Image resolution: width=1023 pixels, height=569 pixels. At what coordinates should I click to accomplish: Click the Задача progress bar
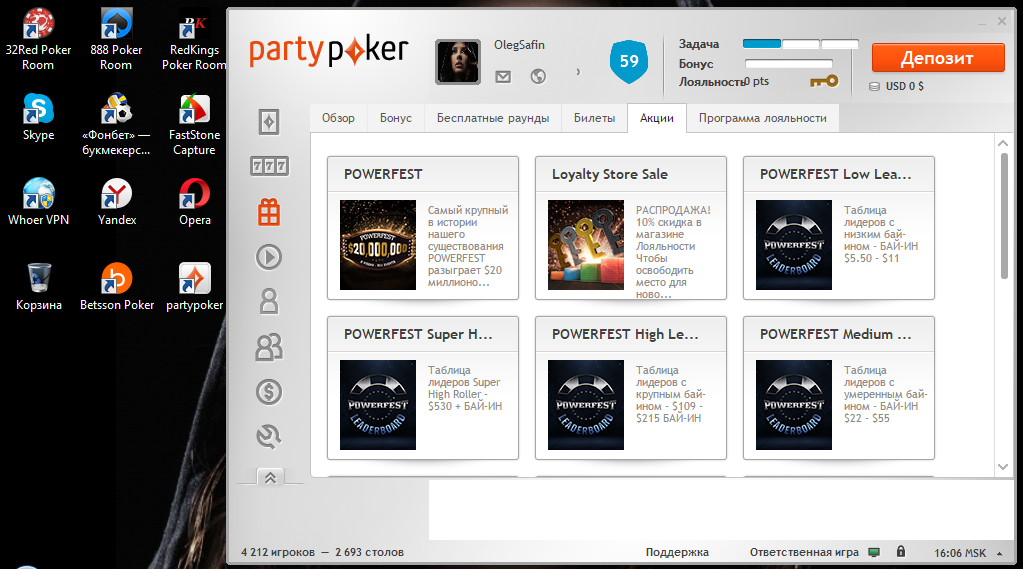coord(801,44)
